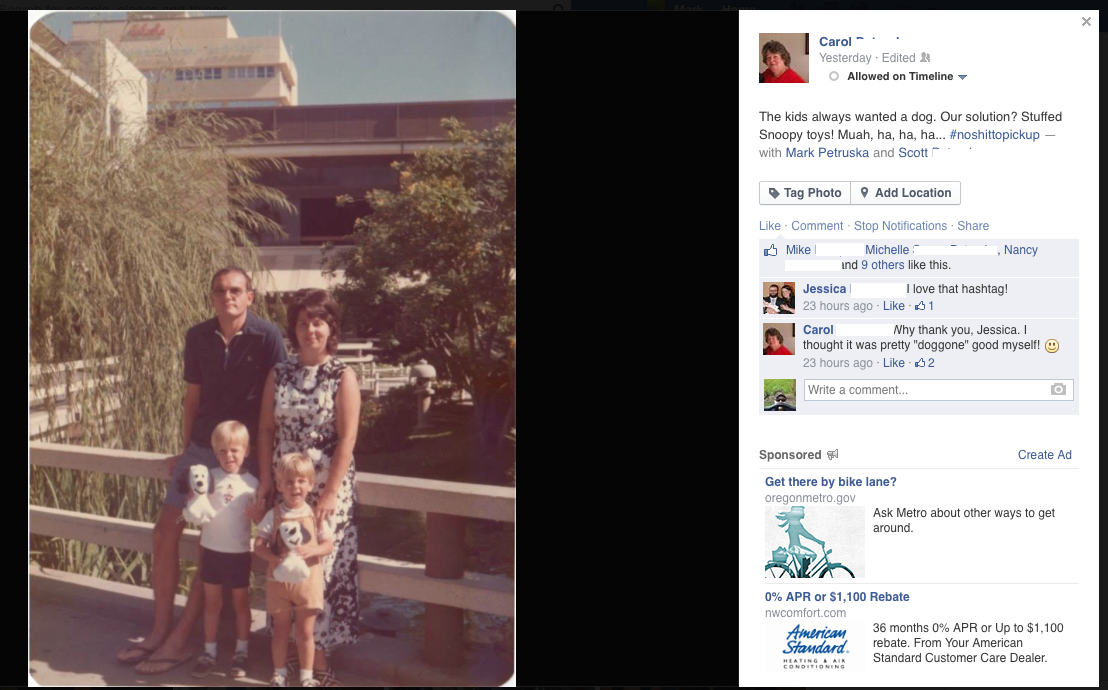Click into Write a comment field

(x=938, y=390)
